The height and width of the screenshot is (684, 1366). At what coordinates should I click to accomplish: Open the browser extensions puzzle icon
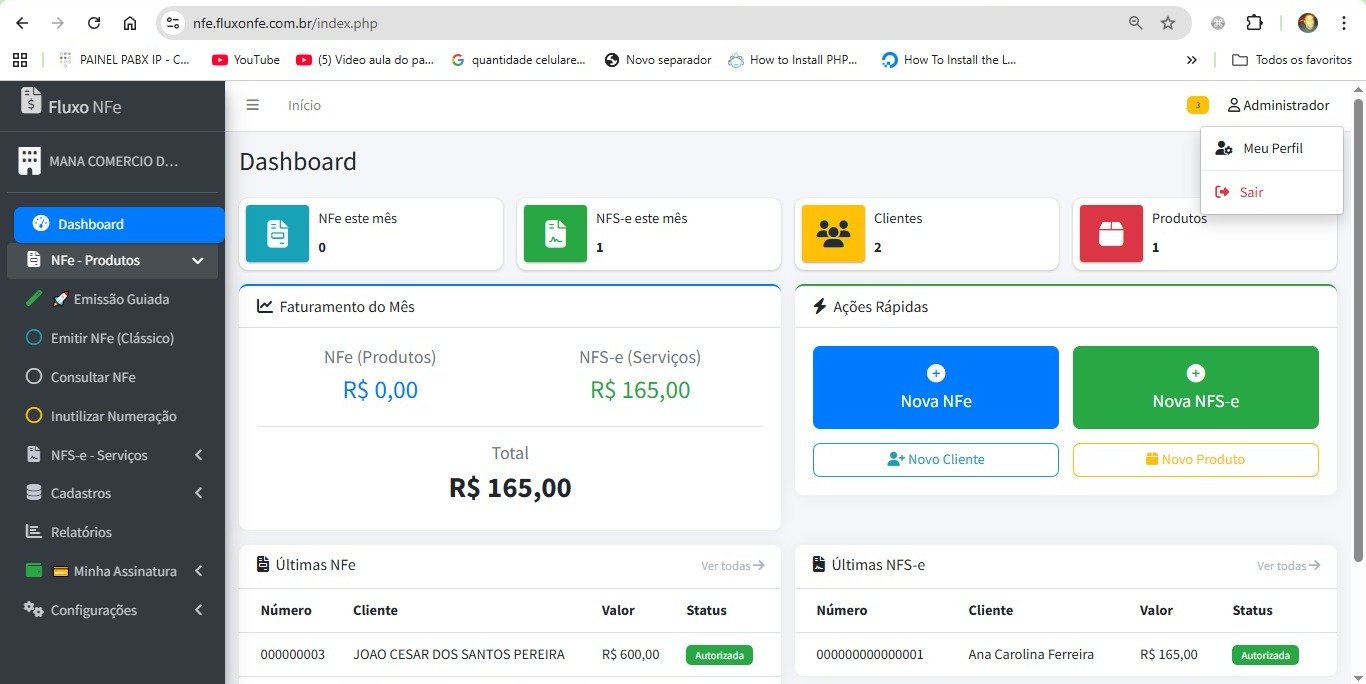[1254, 23]
